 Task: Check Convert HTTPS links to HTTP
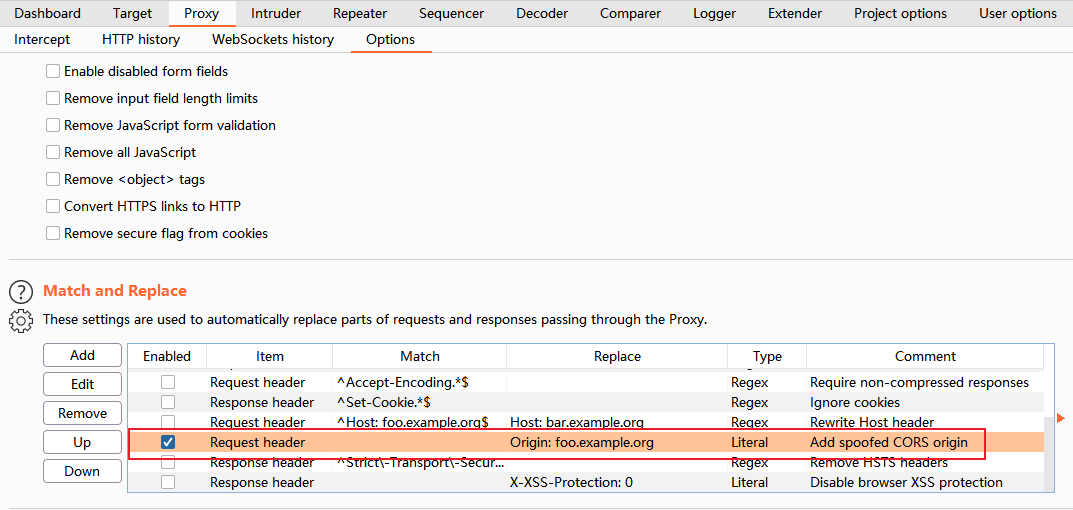53,207
